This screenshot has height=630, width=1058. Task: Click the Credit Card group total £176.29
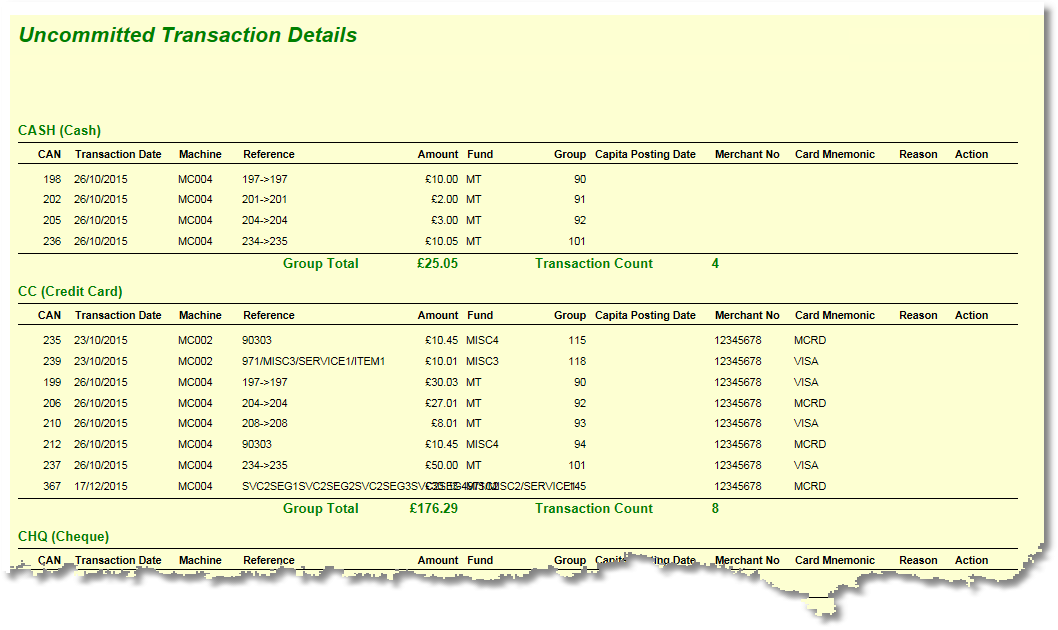(x=433, y=508)
